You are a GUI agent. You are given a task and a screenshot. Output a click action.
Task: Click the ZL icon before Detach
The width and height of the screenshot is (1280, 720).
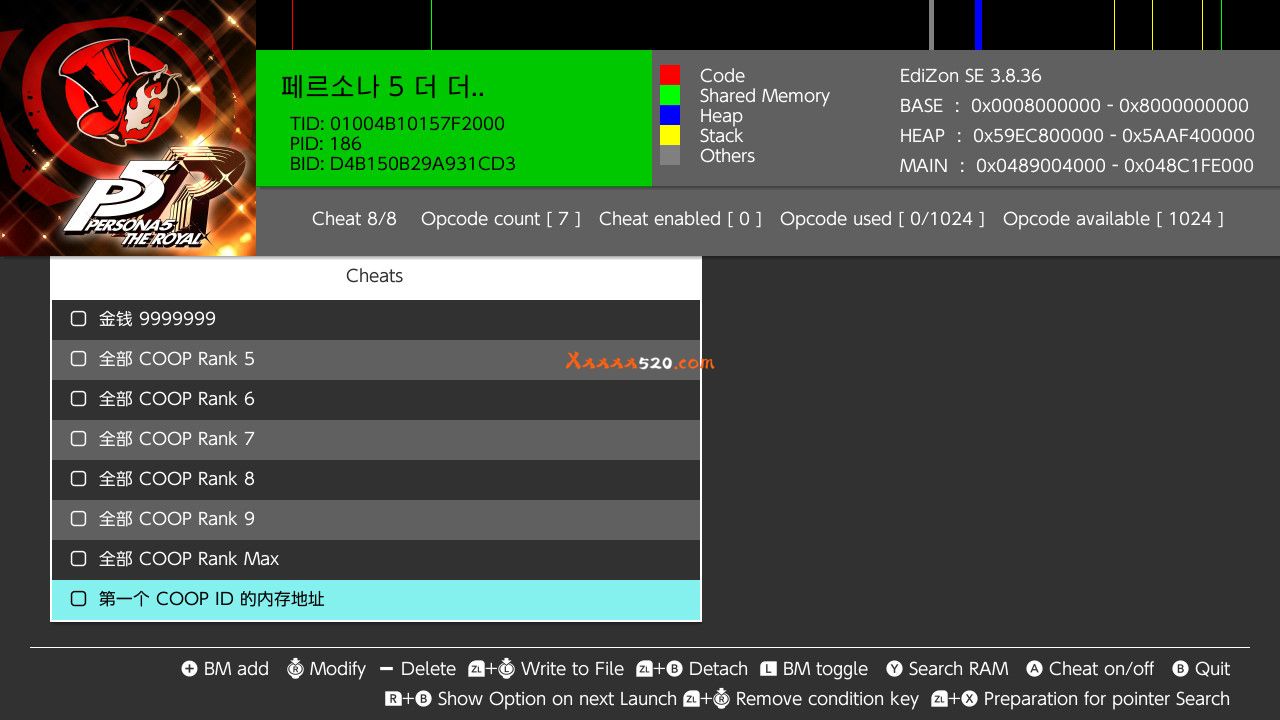[644, 669]
